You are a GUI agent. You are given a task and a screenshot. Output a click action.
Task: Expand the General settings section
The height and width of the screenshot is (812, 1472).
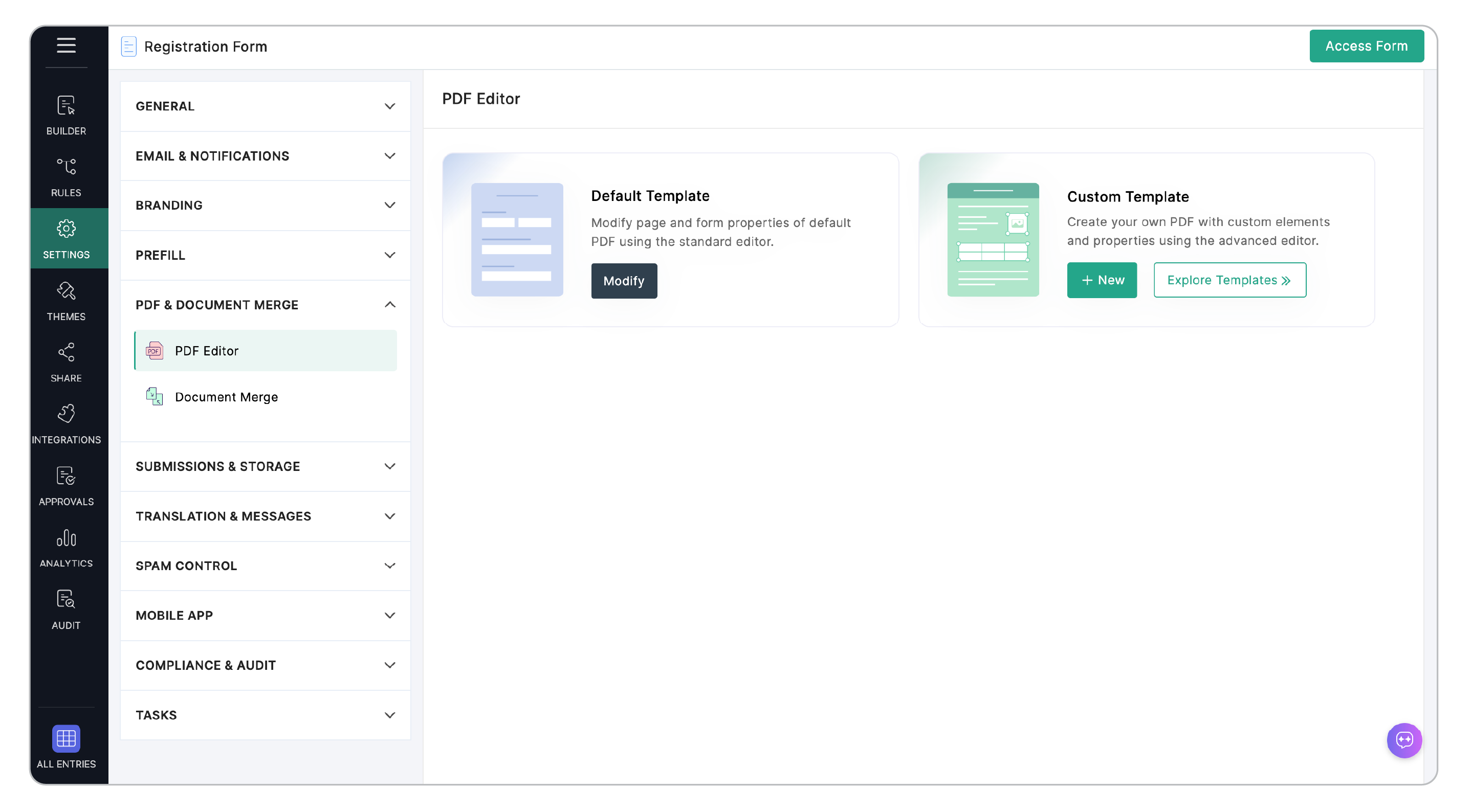click(266, 106)
